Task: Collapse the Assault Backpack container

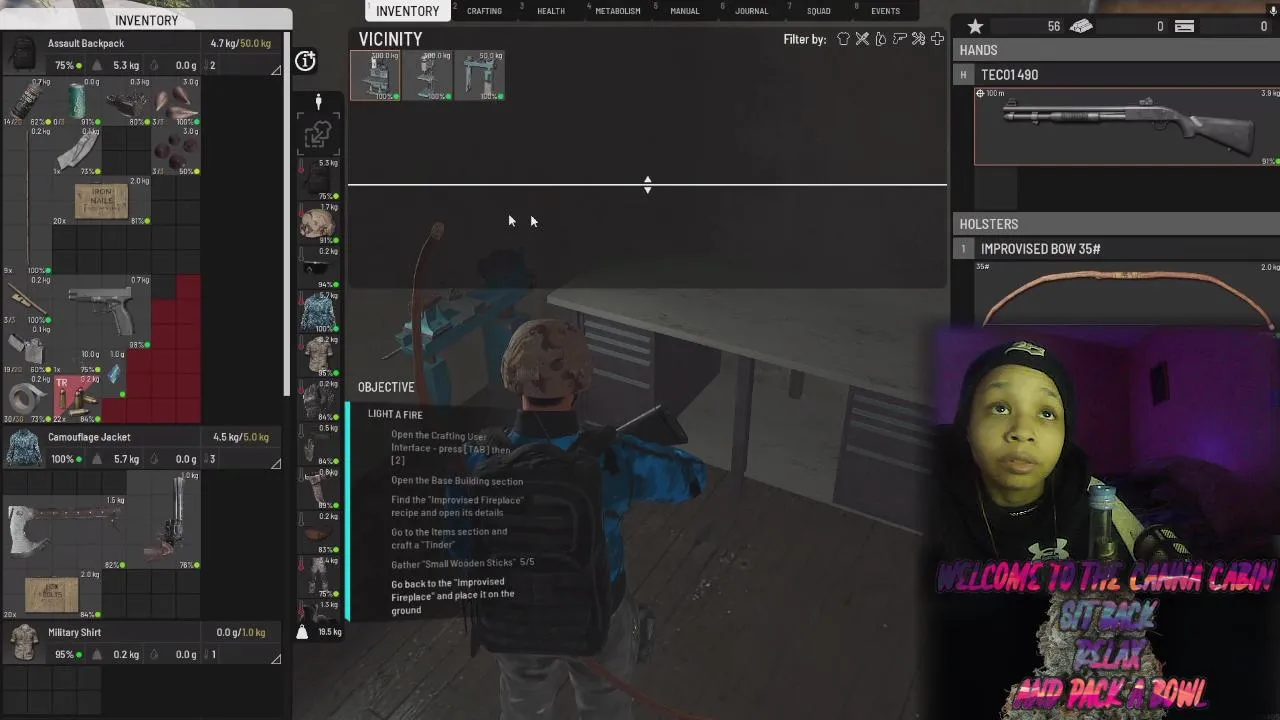Action: click(x=276, y=70)
